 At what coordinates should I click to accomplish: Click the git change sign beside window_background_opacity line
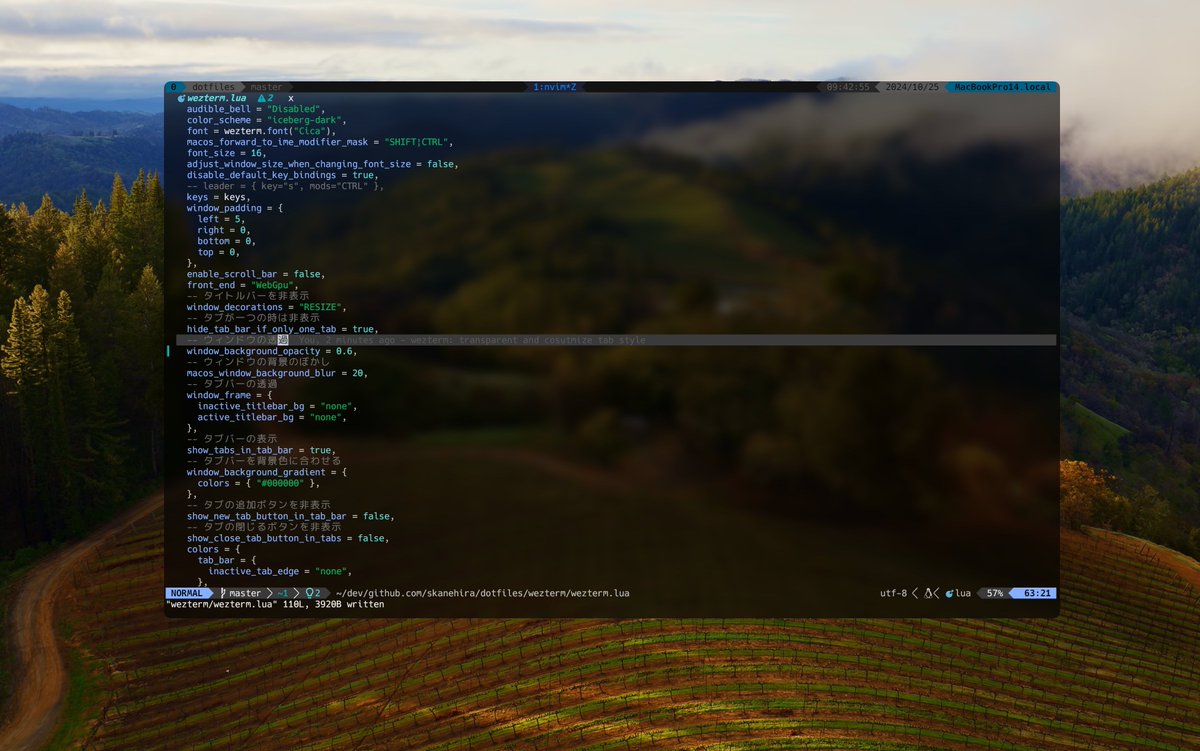point(169,351)
